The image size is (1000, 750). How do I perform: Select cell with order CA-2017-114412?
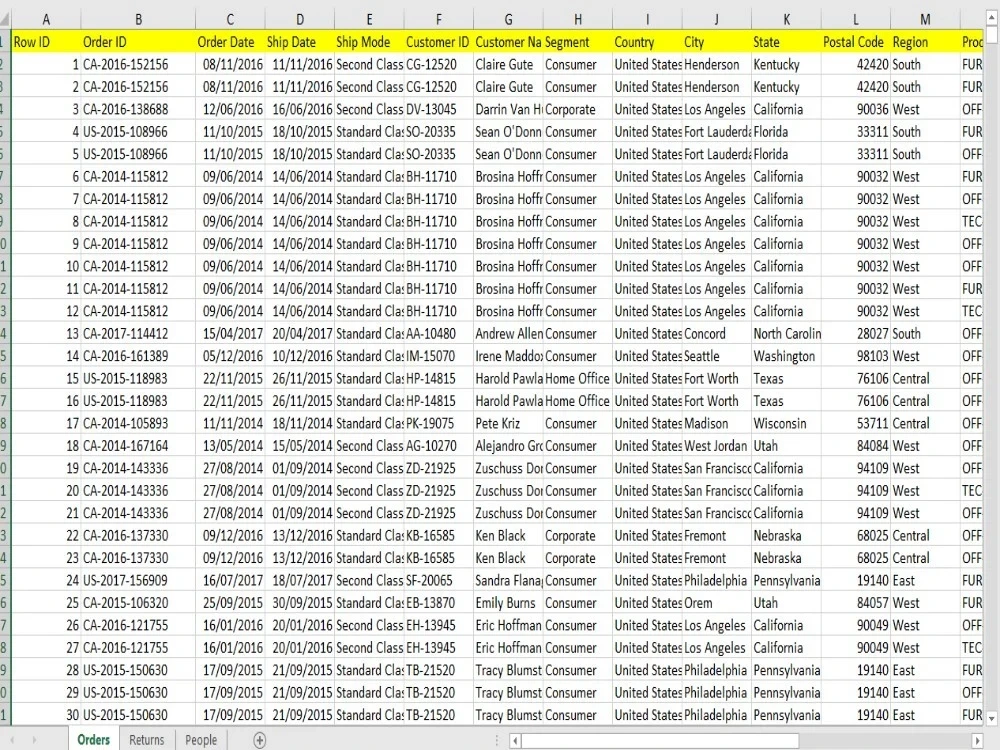pos(138,334)
